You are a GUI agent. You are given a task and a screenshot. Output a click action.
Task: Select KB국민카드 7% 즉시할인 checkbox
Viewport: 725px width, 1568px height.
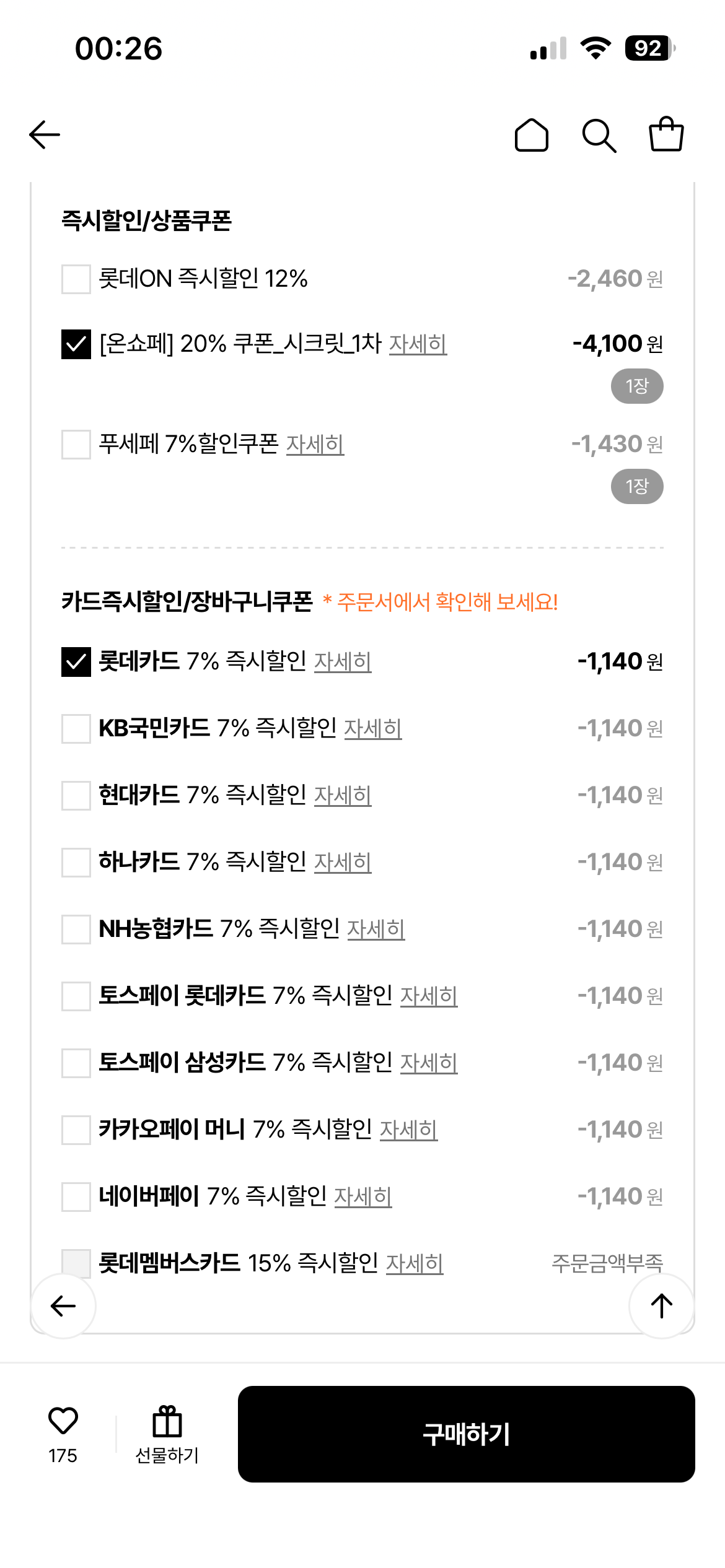[x=76, y=728]
